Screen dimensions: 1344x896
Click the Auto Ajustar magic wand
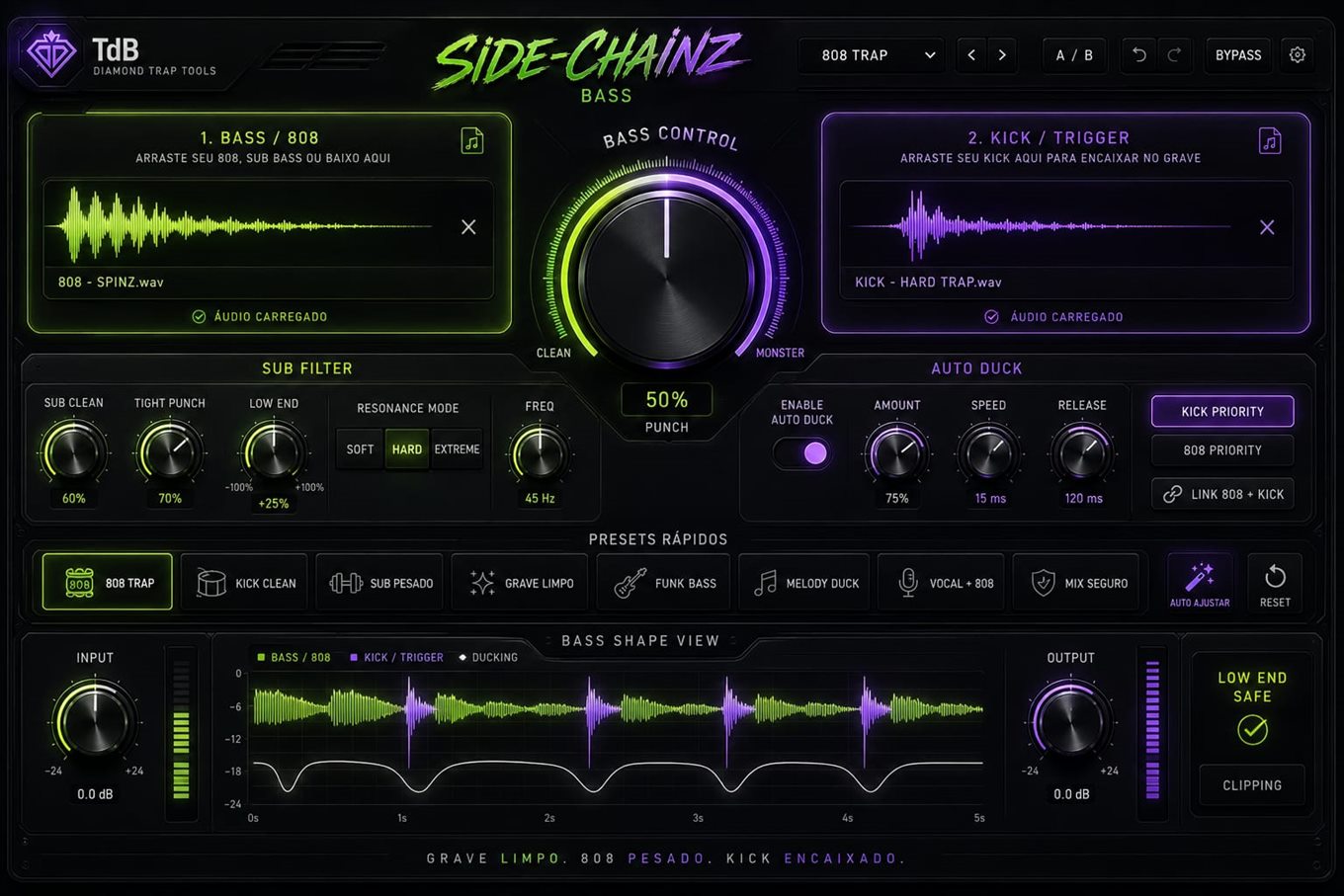[1200, 575]
